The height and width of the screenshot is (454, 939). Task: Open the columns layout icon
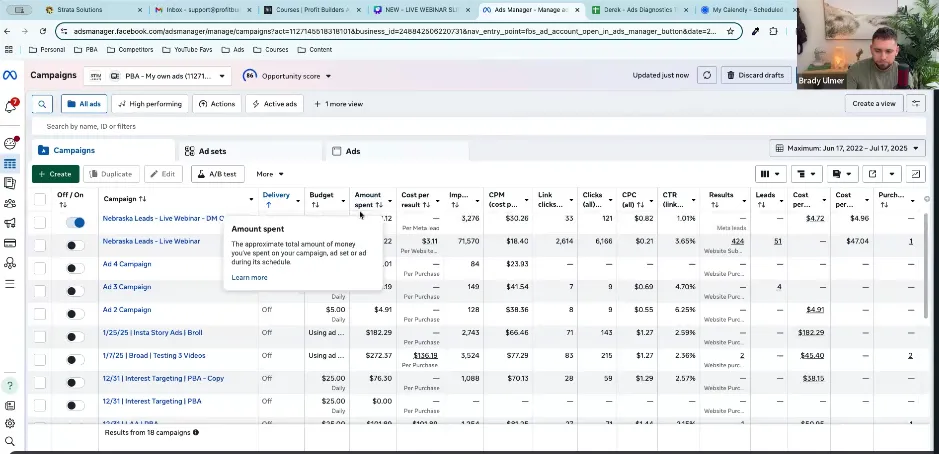(x=770, y=174)
